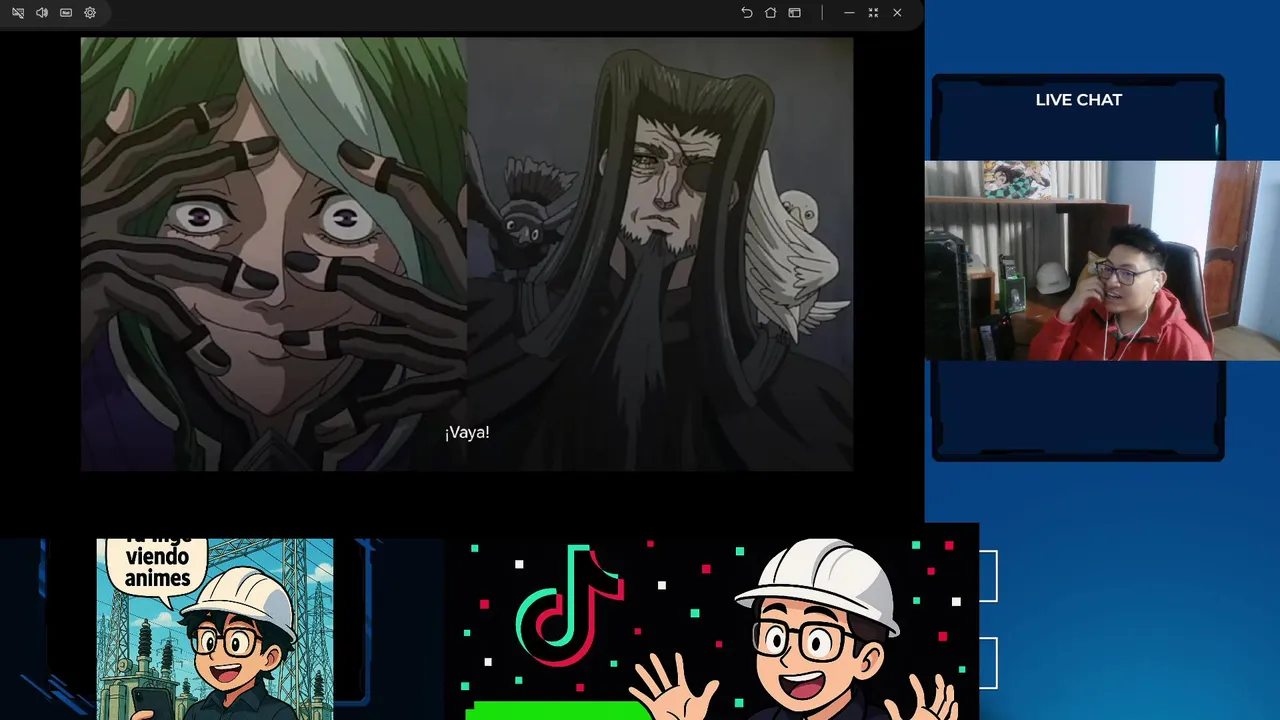Viewport: 1280px width, 720px height.
Task: Exit fullscreen using the four-corners icon
Action: point(873,13)
